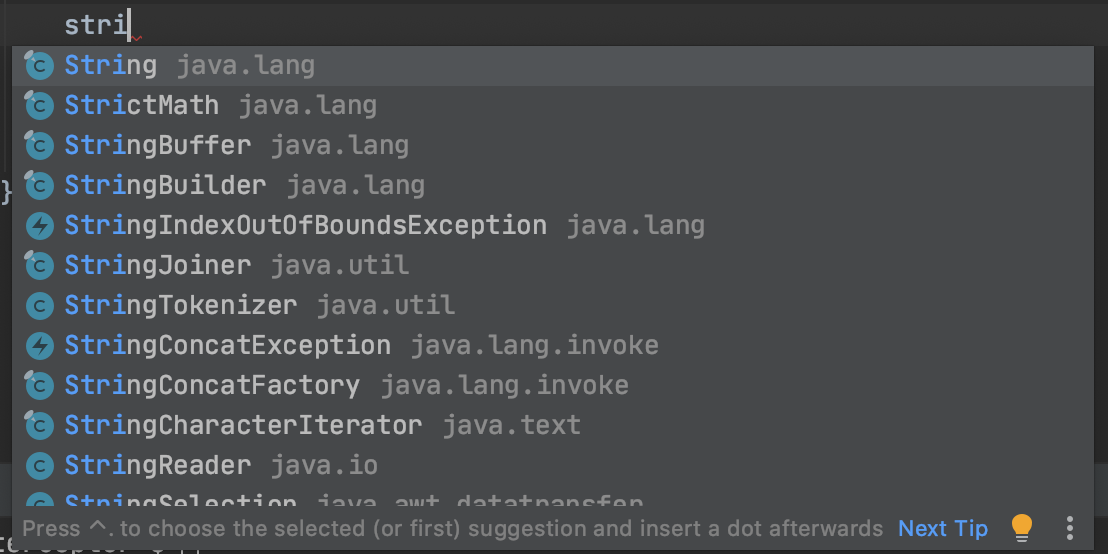Pick StringConcatFactory suggestion

pyautogui.click(x=553, y=386)
